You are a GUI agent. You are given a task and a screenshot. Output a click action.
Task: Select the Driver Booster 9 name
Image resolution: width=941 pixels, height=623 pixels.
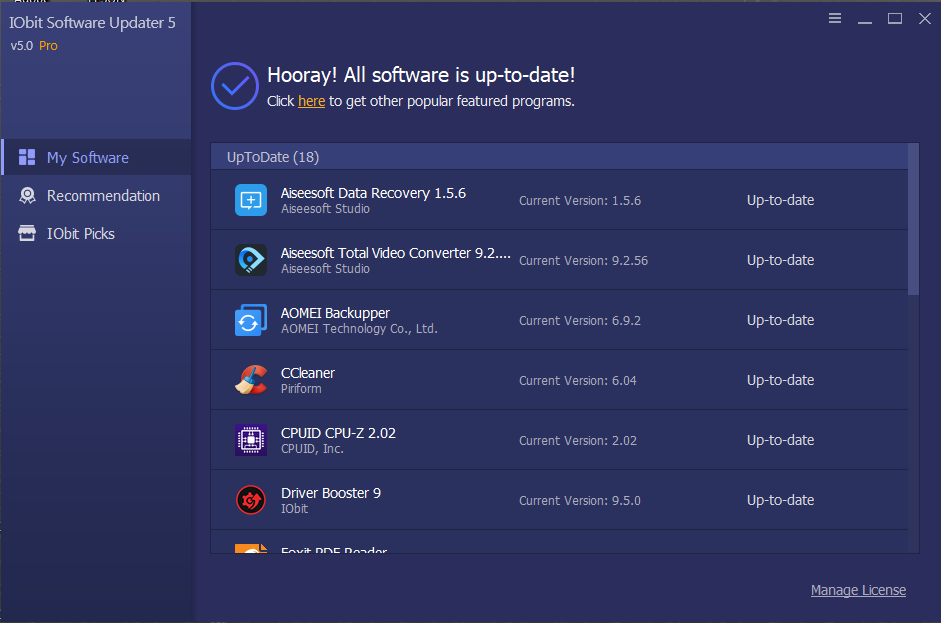331,493
